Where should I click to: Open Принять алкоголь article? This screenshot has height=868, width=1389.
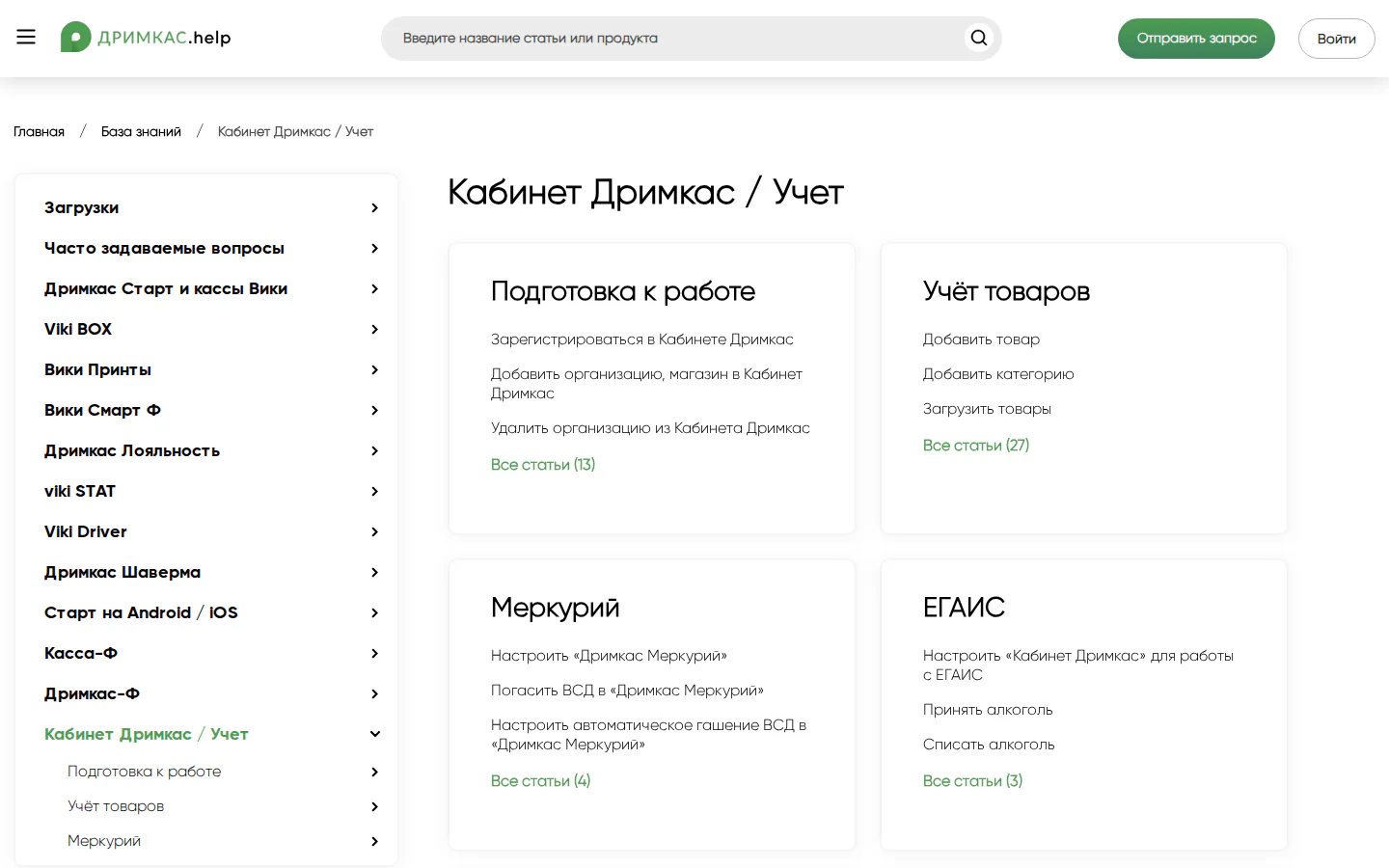[988, 710]
